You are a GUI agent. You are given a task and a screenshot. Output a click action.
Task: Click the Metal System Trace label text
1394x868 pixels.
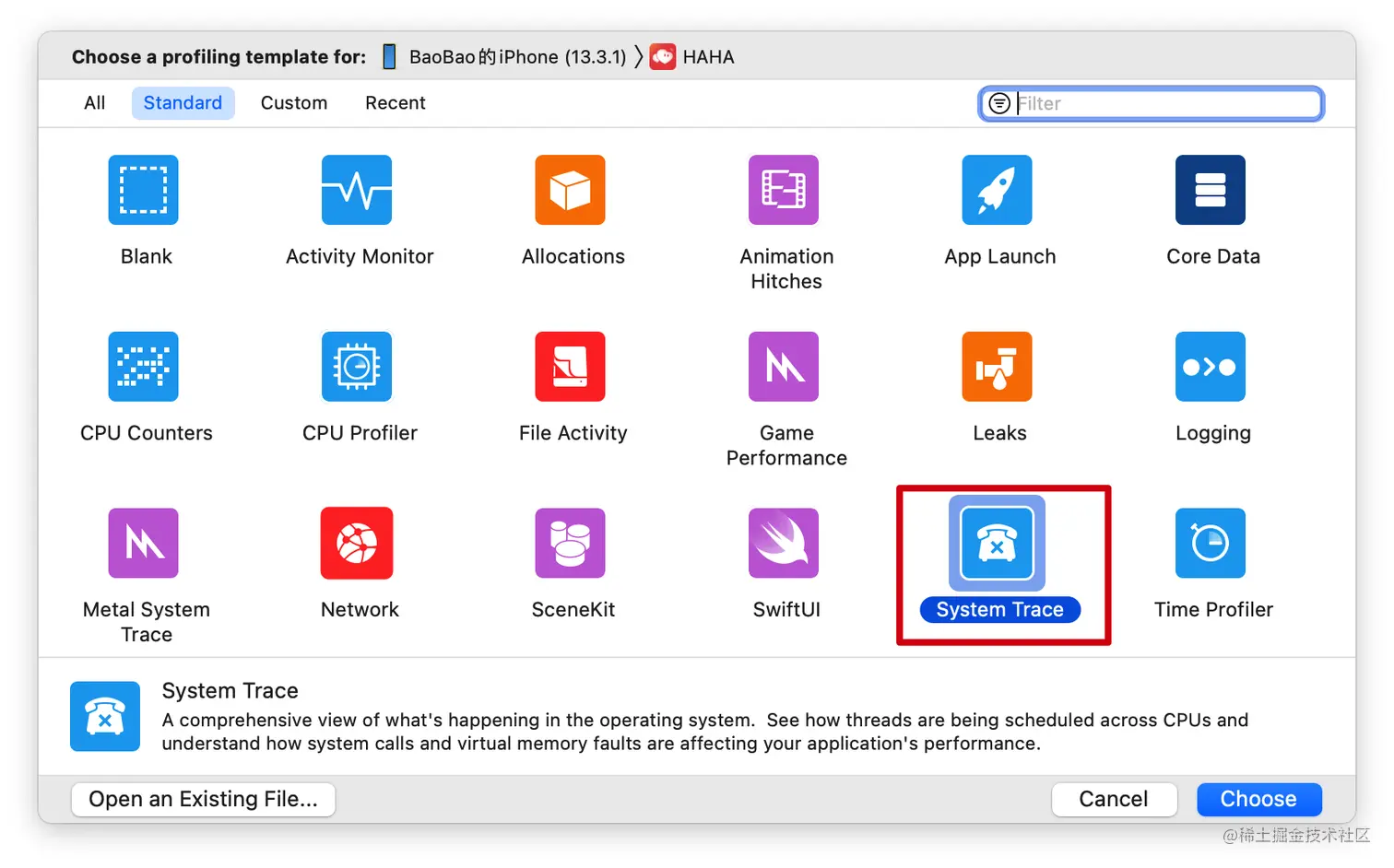tap(147, 622)
